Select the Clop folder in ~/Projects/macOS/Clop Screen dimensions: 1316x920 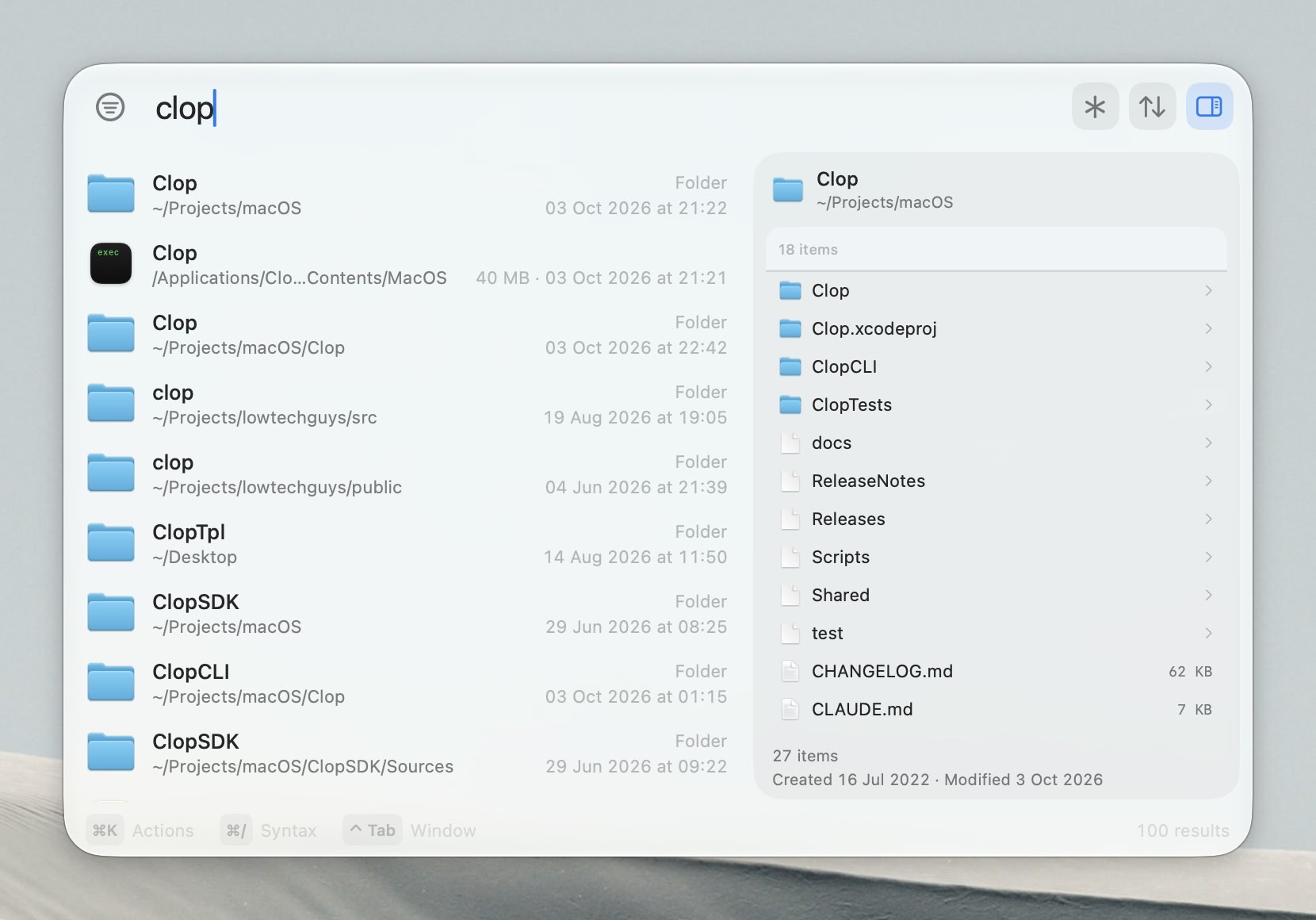coord(407,335)
